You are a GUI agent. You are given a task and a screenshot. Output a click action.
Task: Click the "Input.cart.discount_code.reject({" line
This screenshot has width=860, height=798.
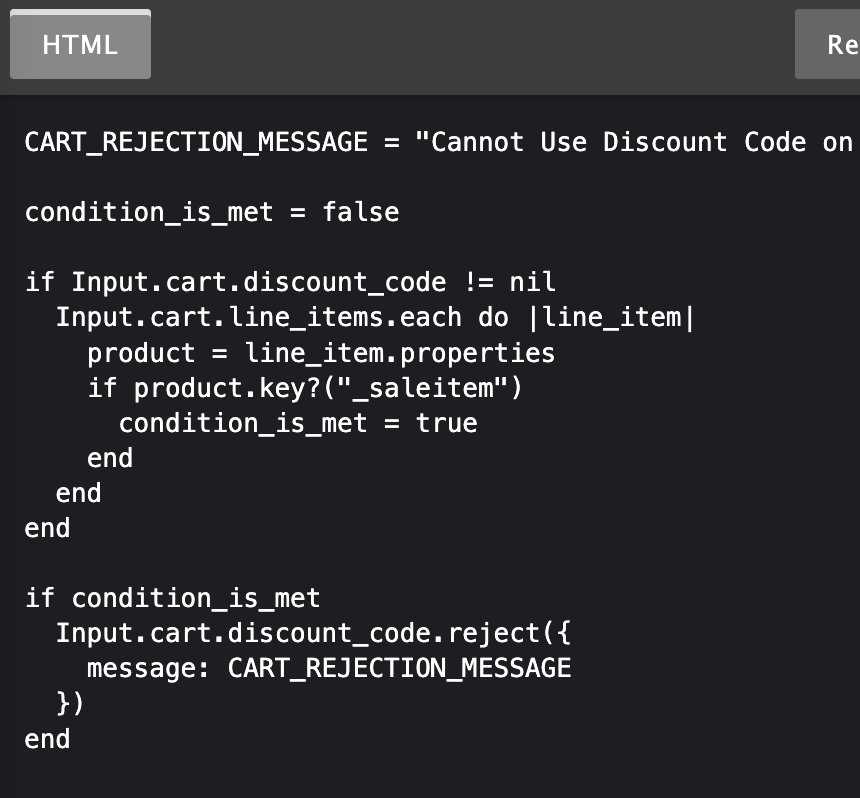pyautogui.click(x=312, y=633)
